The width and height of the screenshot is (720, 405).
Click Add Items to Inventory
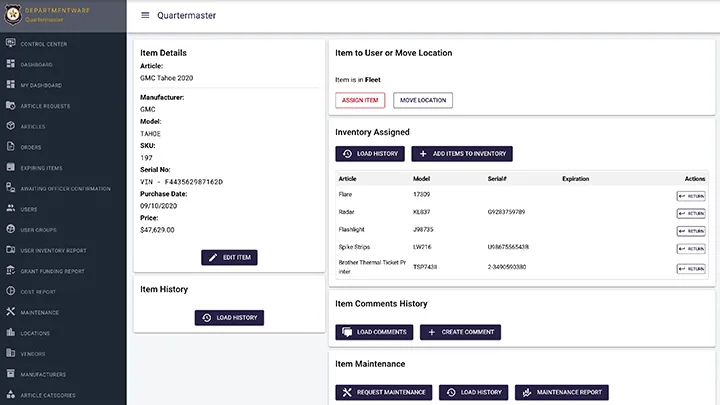(x=462, y=154)
